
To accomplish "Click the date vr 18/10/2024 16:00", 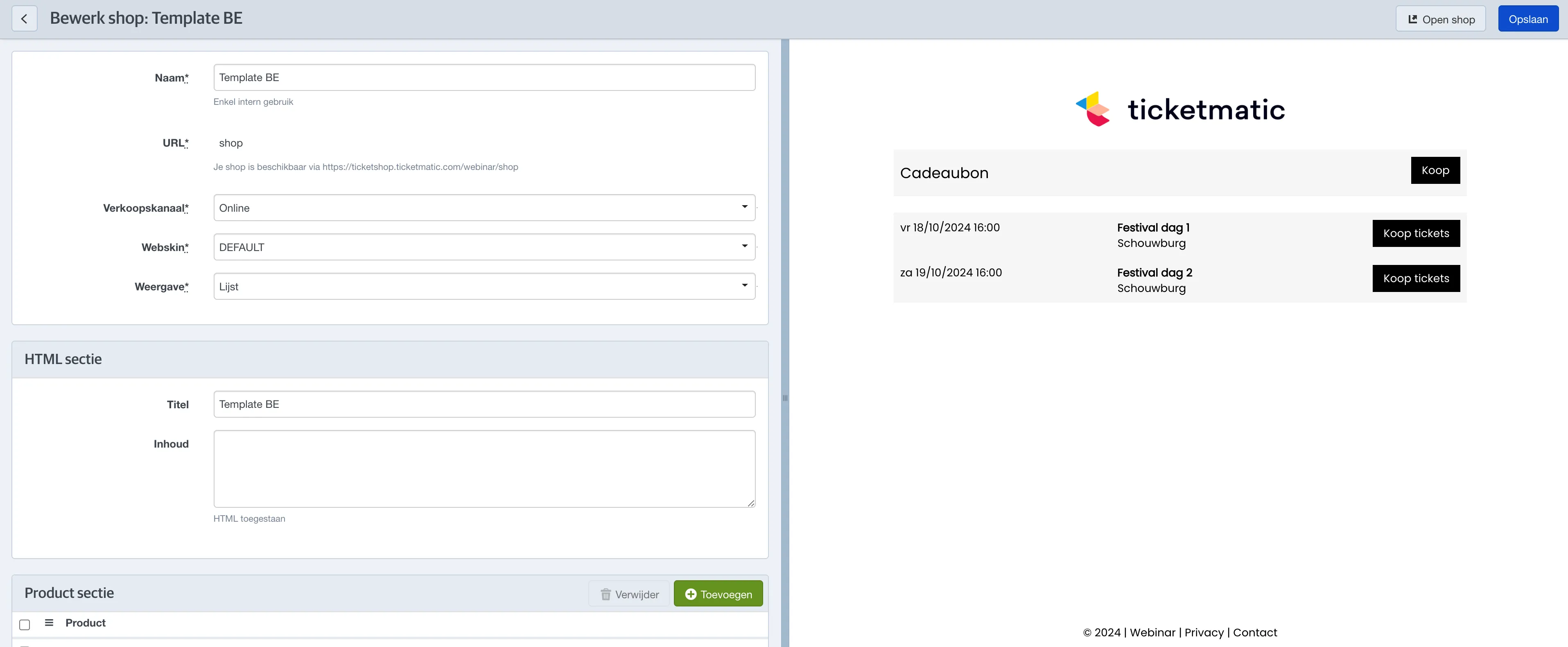I will point(949,228).
